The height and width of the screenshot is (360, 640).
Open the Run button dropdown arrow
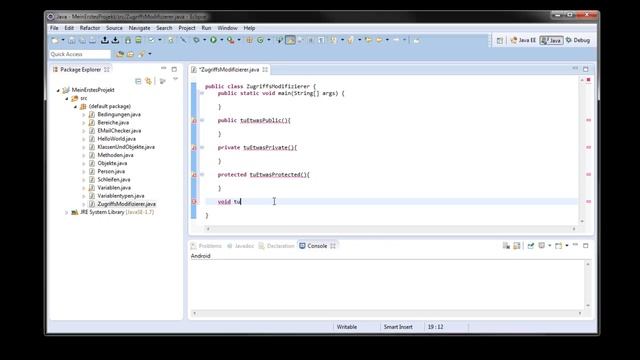(222, 40)
